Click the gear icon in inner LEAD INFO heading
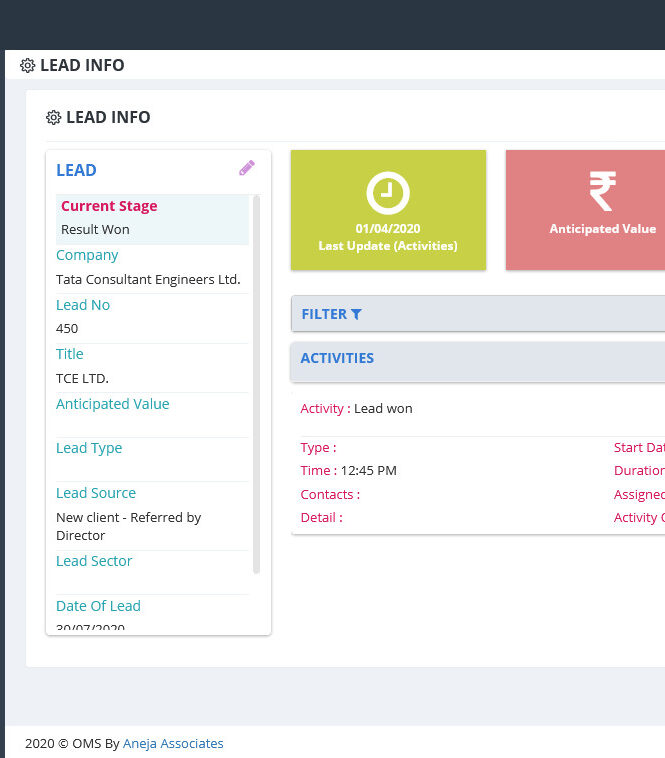 [53, 118]
